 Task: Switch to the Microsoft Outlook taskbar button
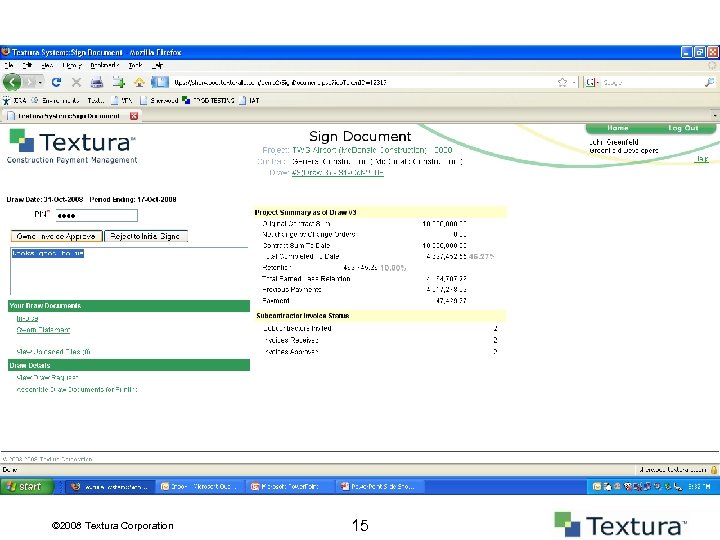pyautogui.click(x=199, y=487)
